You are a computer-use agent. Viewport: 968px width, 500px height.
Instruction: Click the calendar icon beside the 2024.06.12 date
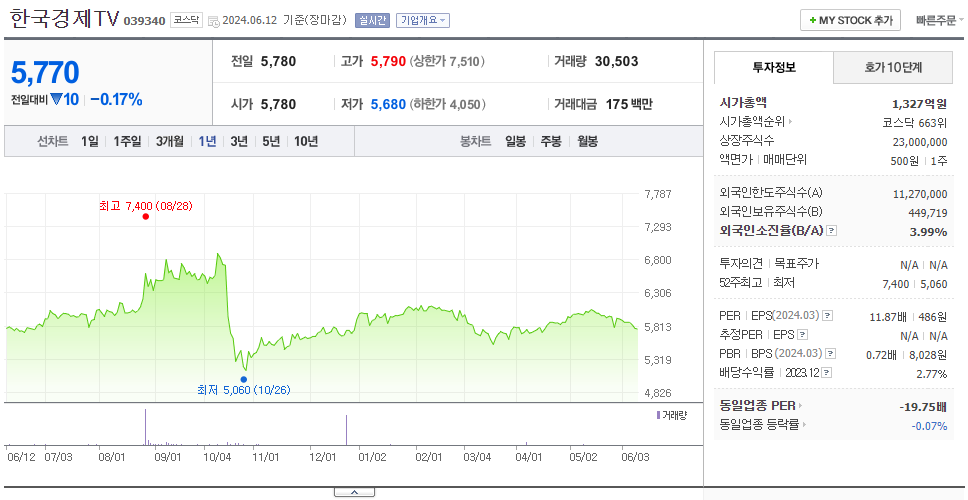[x=214, y=21]
